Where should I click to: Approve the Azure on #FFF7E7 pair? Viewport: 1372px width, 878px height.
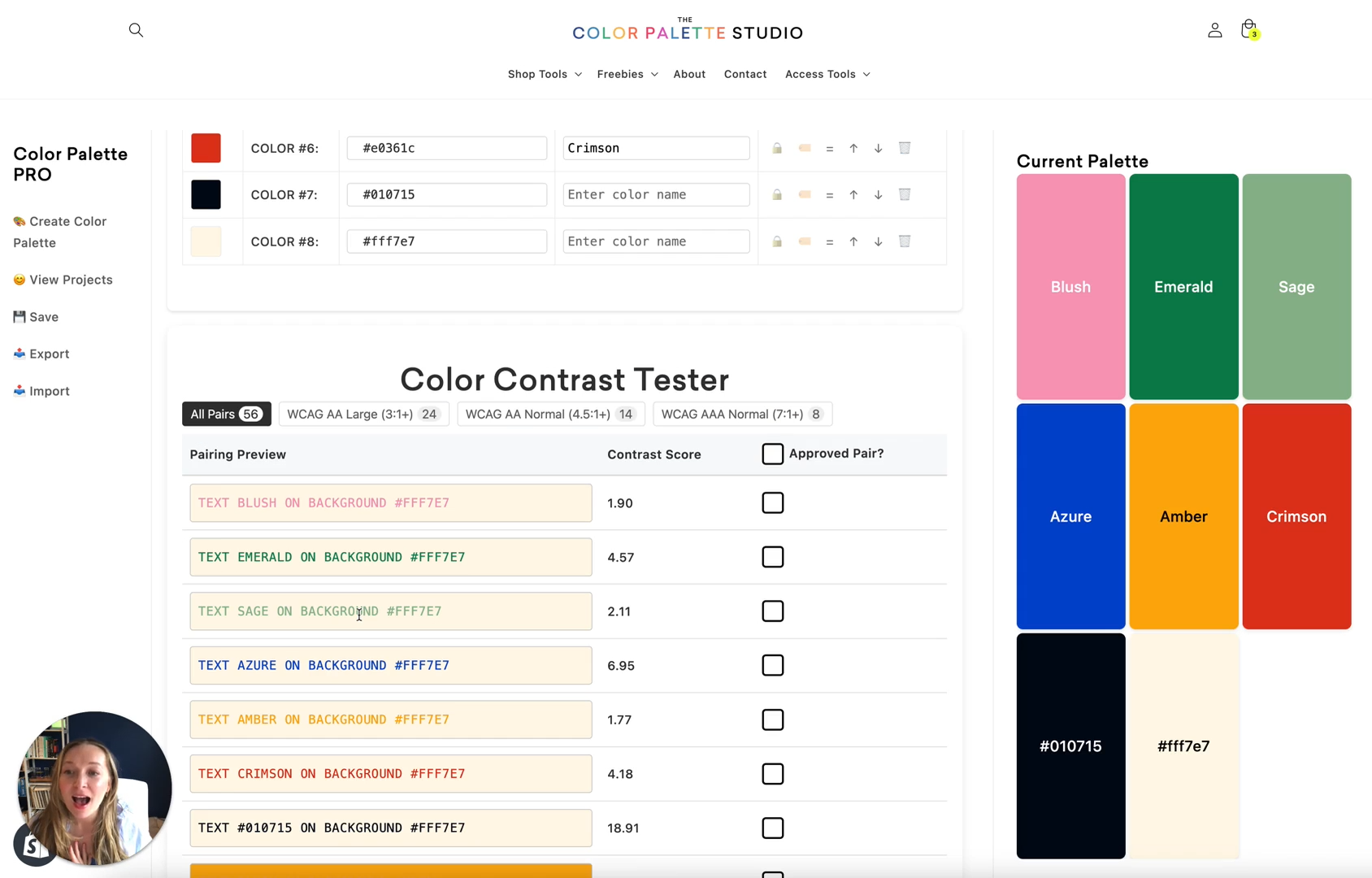coord(773,665)
